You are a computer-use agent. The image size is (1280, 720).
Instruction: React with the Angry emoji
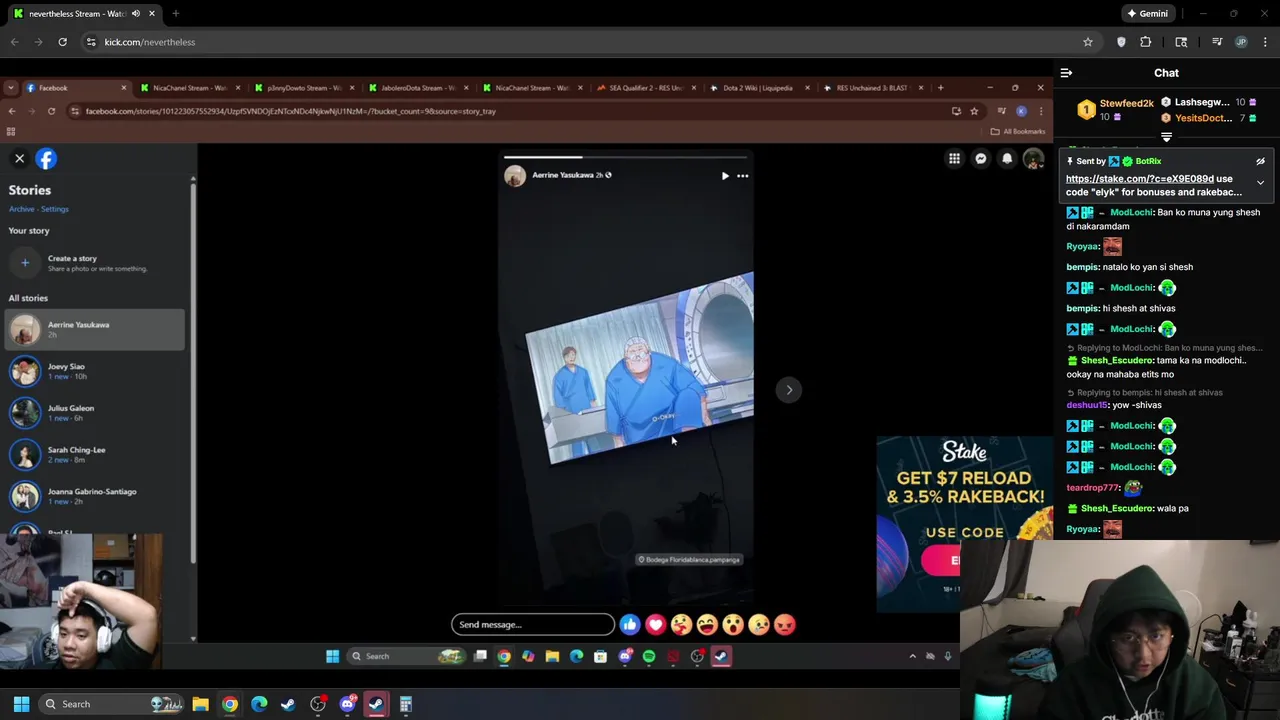(785, 625)
